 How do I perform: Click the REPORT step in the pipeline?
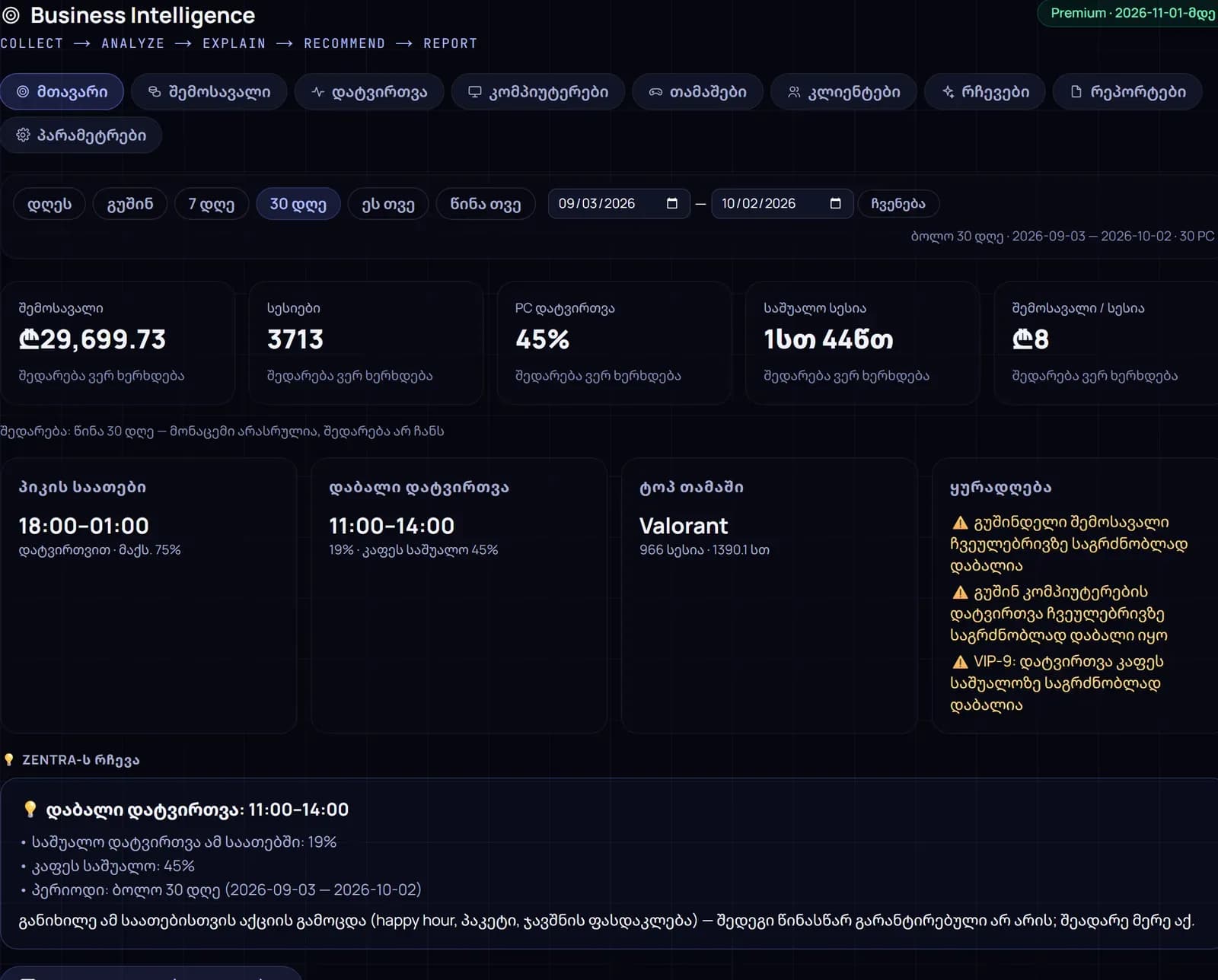pos(451,43)
